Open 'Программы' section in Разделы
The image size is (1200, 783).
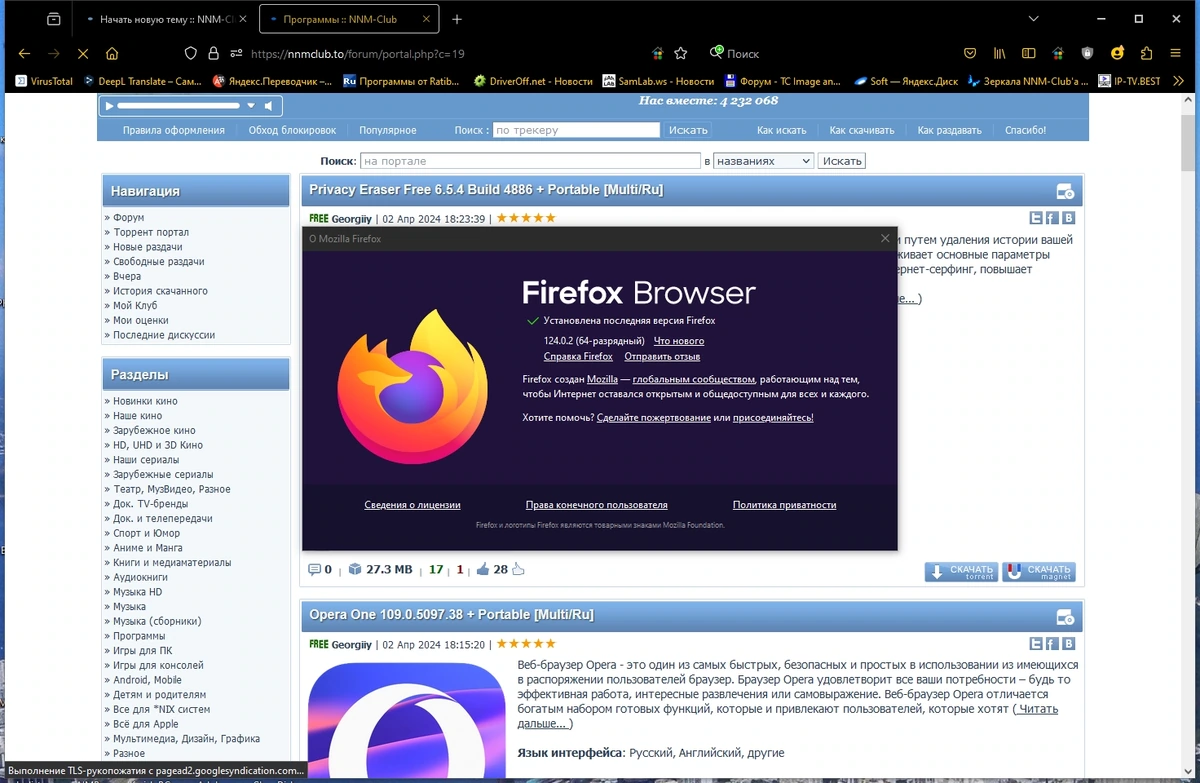pos(139,636)
